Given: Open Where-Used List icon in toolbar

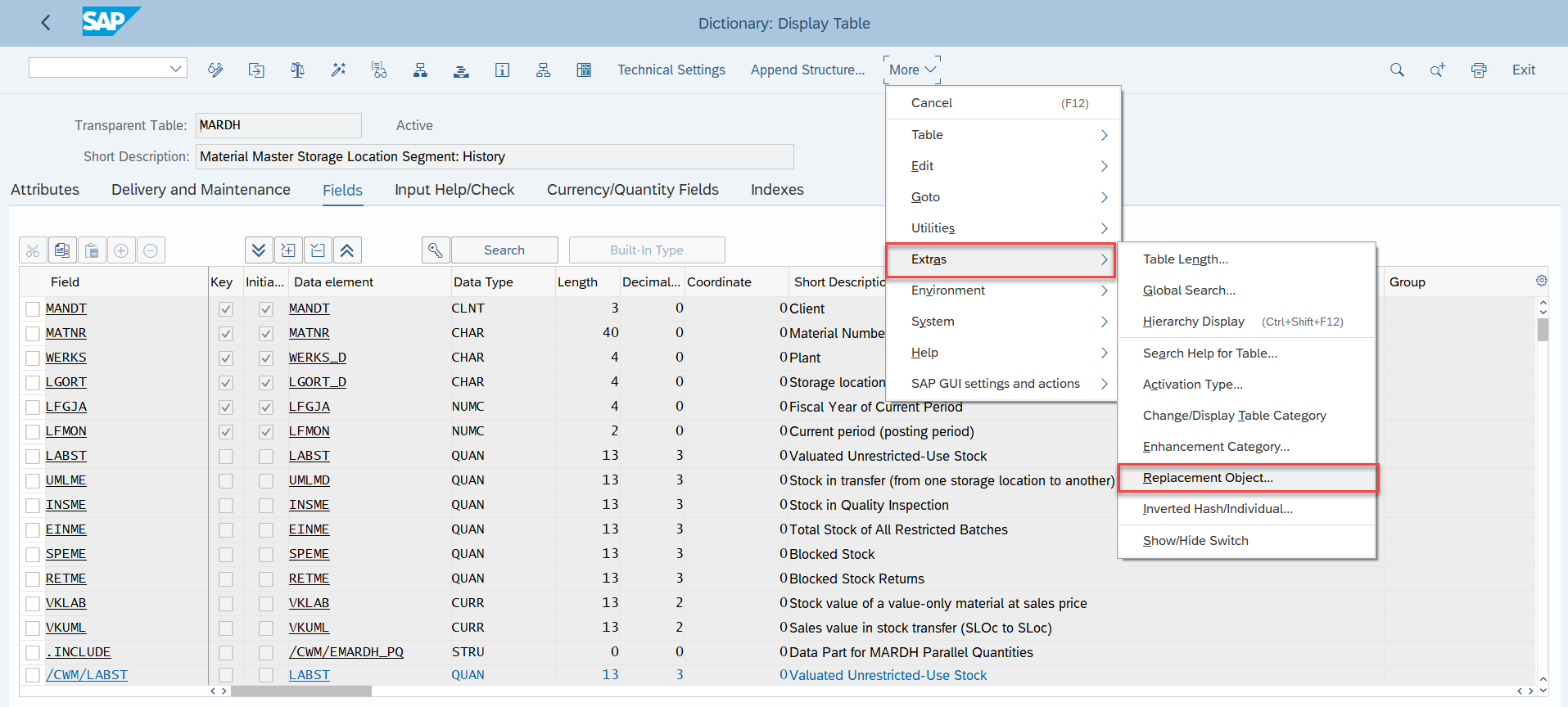Looking at the screenshot, I should point(379,70).
